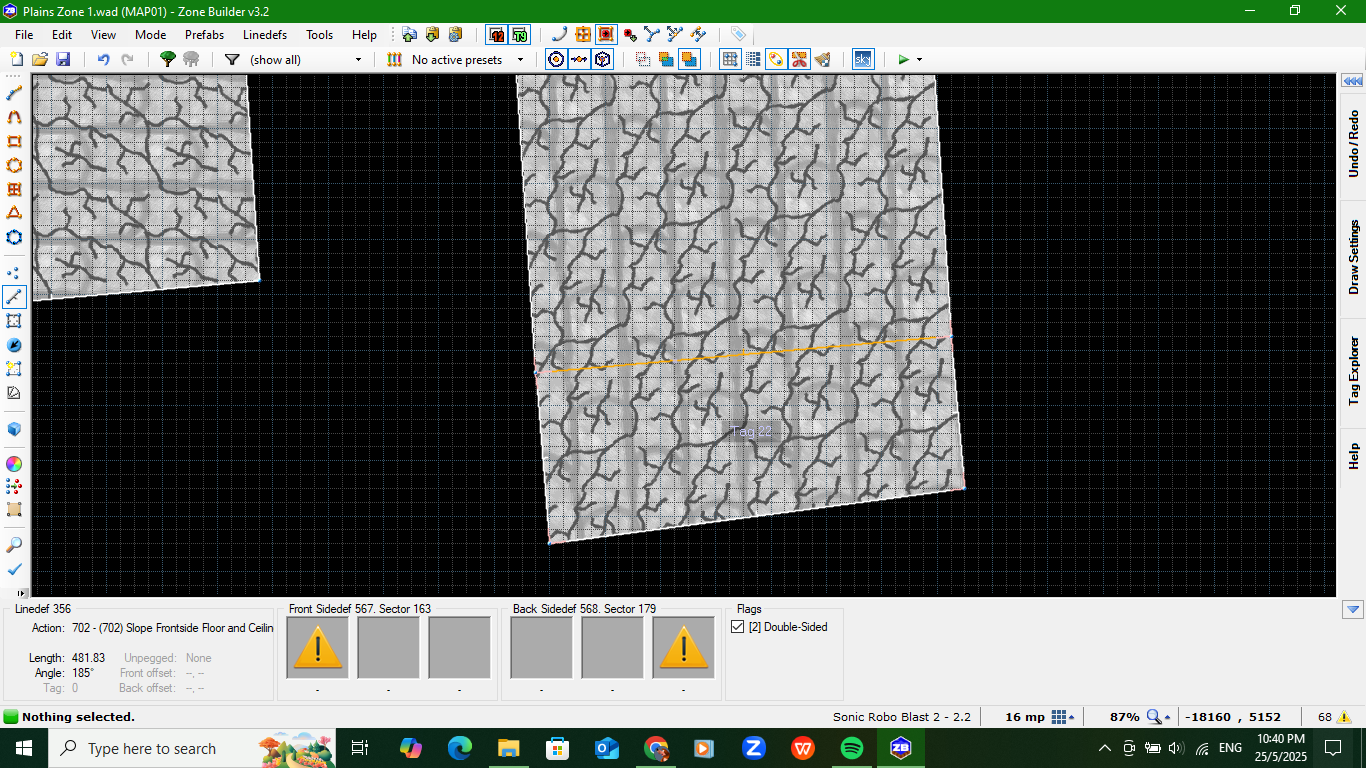Click the blue curve tool icon in top toolbar
Screen dimensions: 1366x768
pos(559,35)
